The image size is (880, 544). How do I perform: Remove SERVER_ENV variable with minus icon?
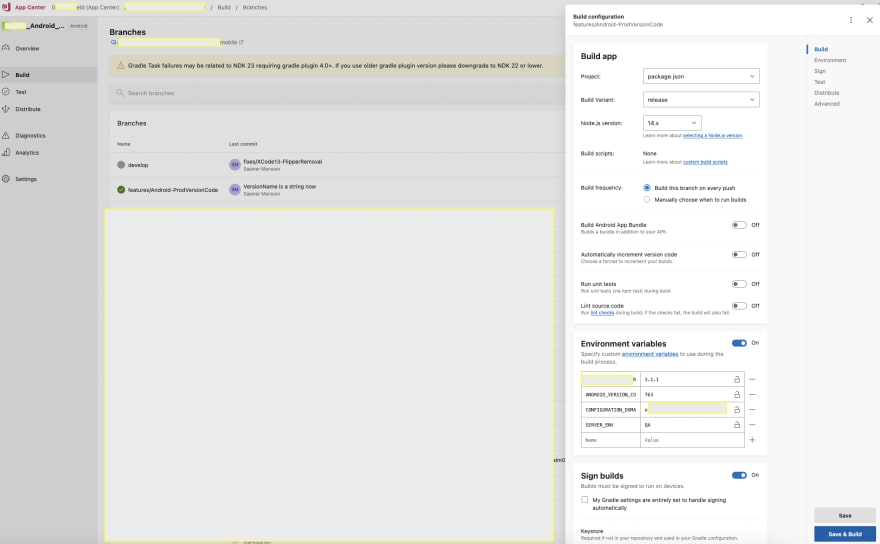pyautogui.click(x=752, y=425)
